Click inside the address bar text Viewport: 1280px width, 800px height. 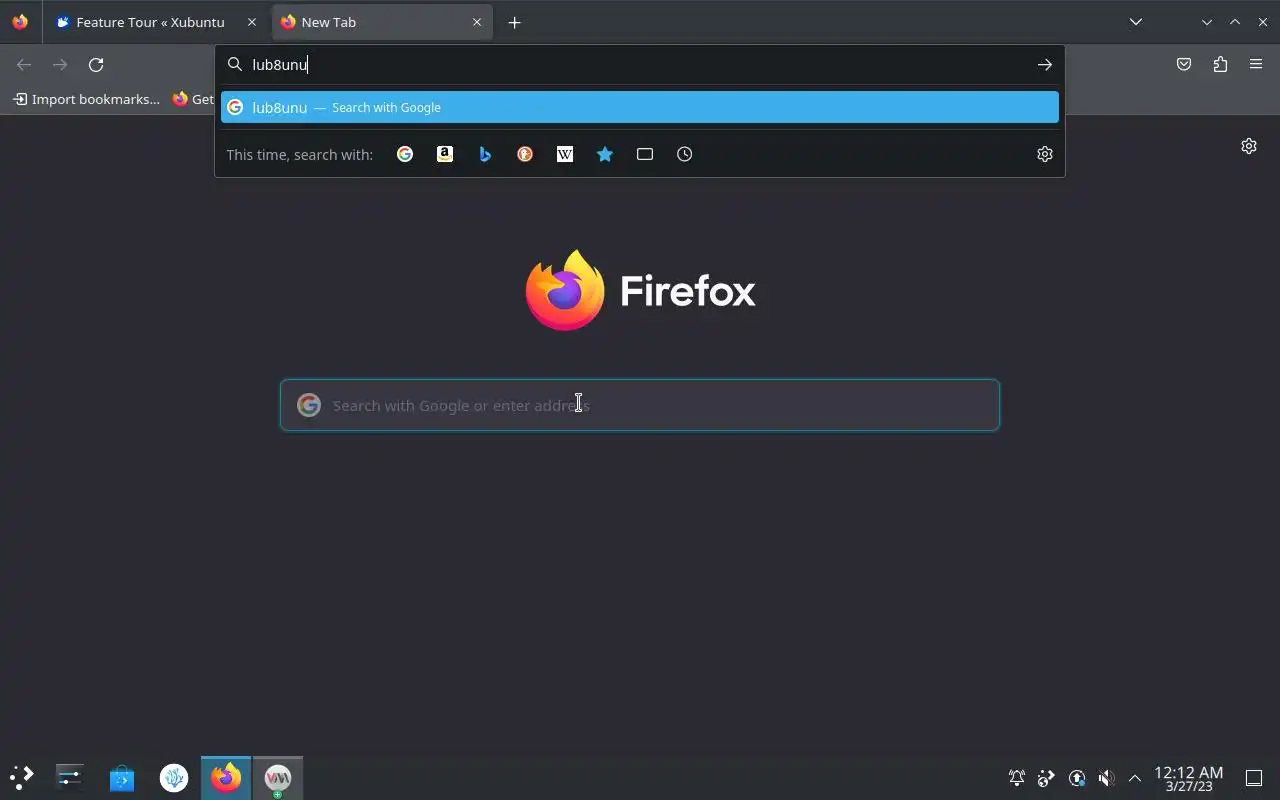tap(640, 65)
